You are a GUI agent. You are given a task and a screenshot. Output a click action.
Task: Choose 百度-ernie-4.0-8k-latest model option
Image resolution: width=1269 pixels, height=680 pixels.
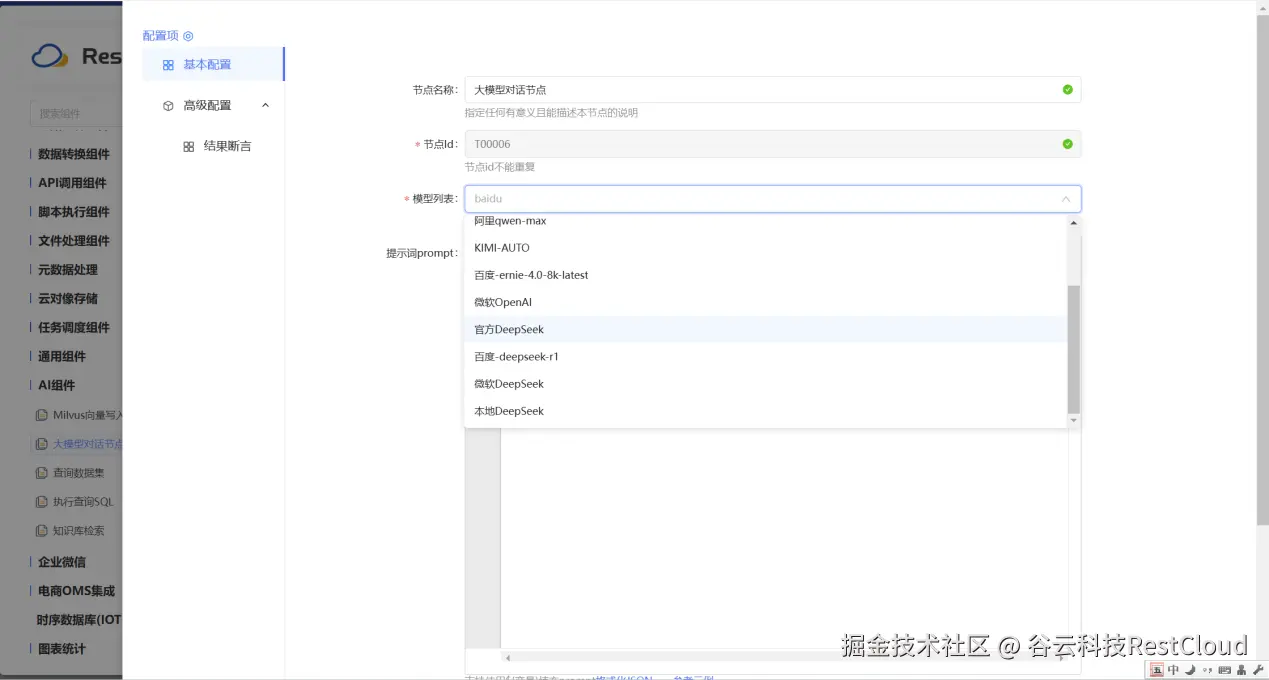[765, 275]
